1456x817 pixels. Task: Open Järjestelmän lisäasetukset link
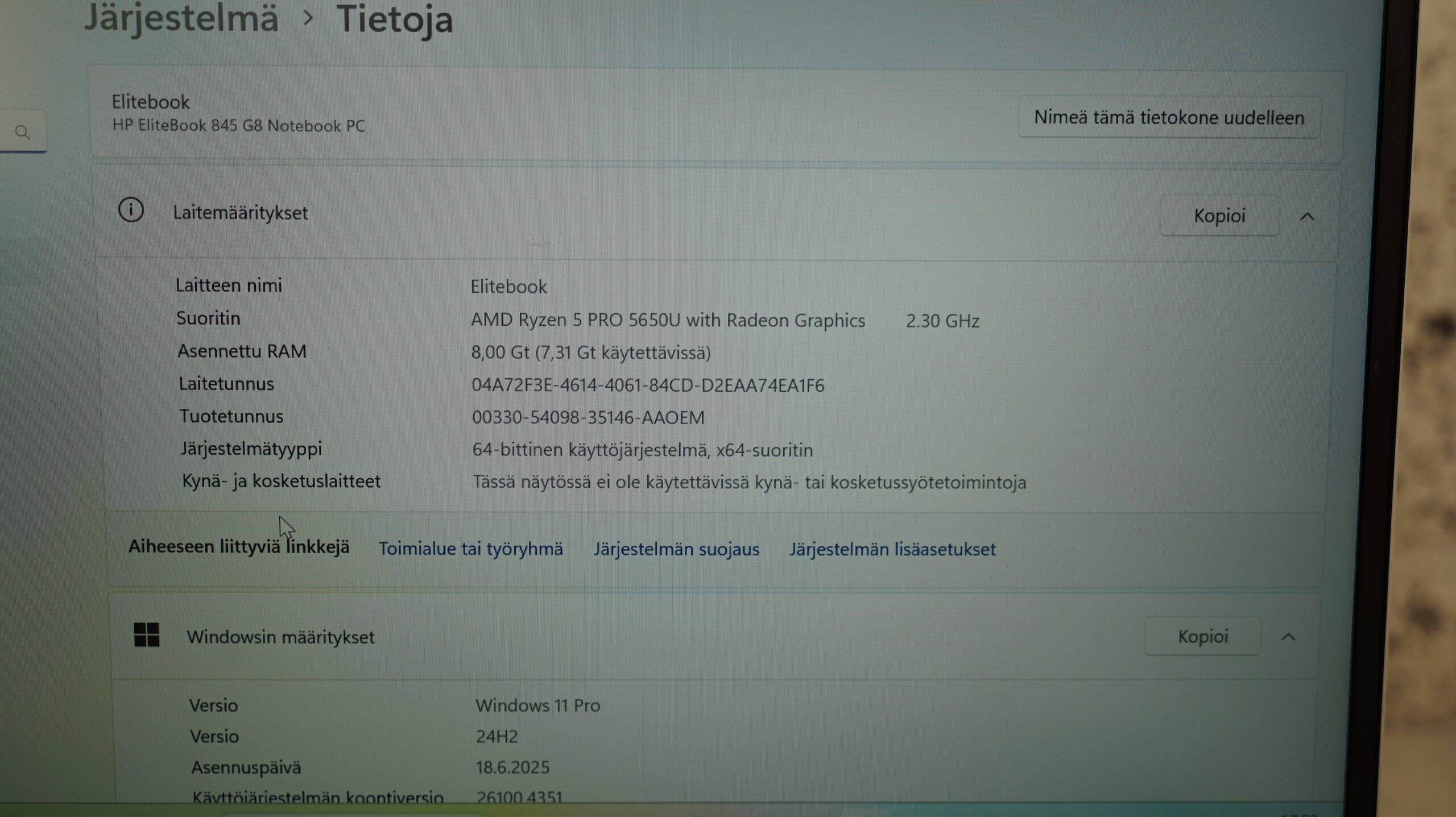[x=892, y=549]
